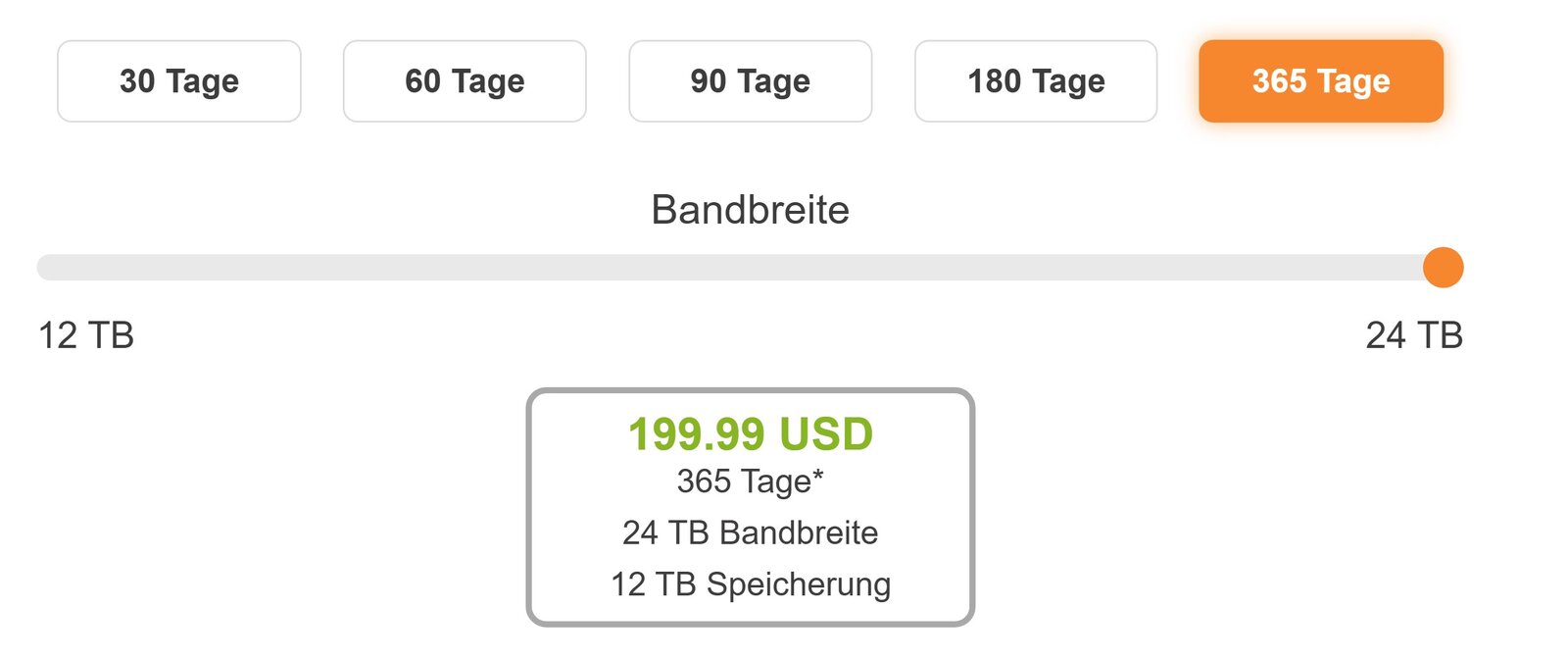Click the 24 TB maximum label below slider
The image size is (1568, 658).
1414,335
